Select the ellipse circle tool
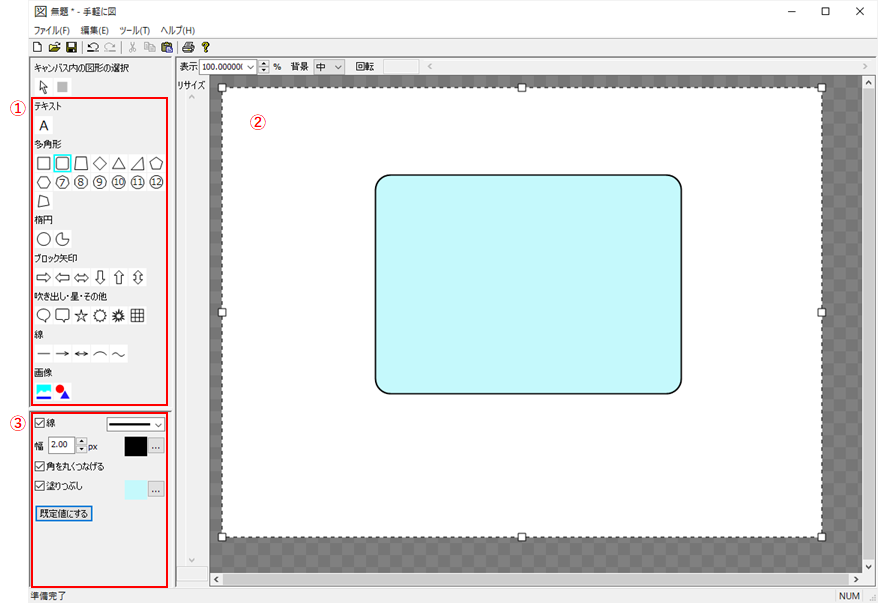 [44, 239]
